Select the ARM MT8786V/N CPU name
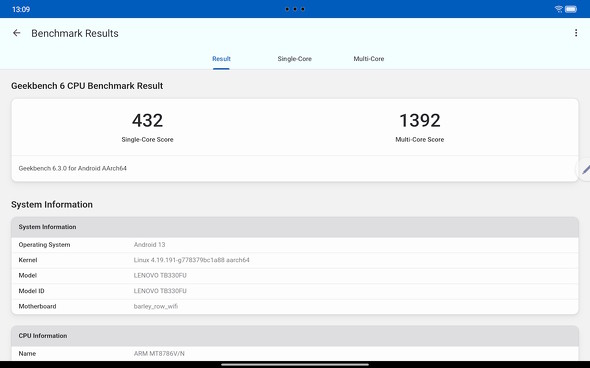The width and height of the screenshot is (590, 368). click(159, 354)
